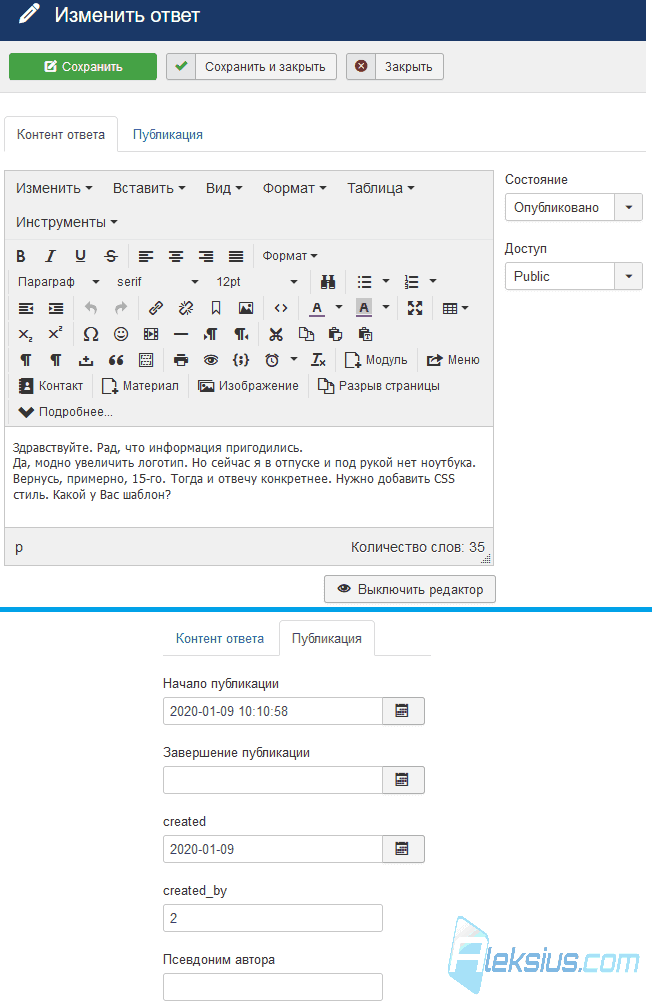Print content with the printer icon
652x1005 pixels.
181,360
